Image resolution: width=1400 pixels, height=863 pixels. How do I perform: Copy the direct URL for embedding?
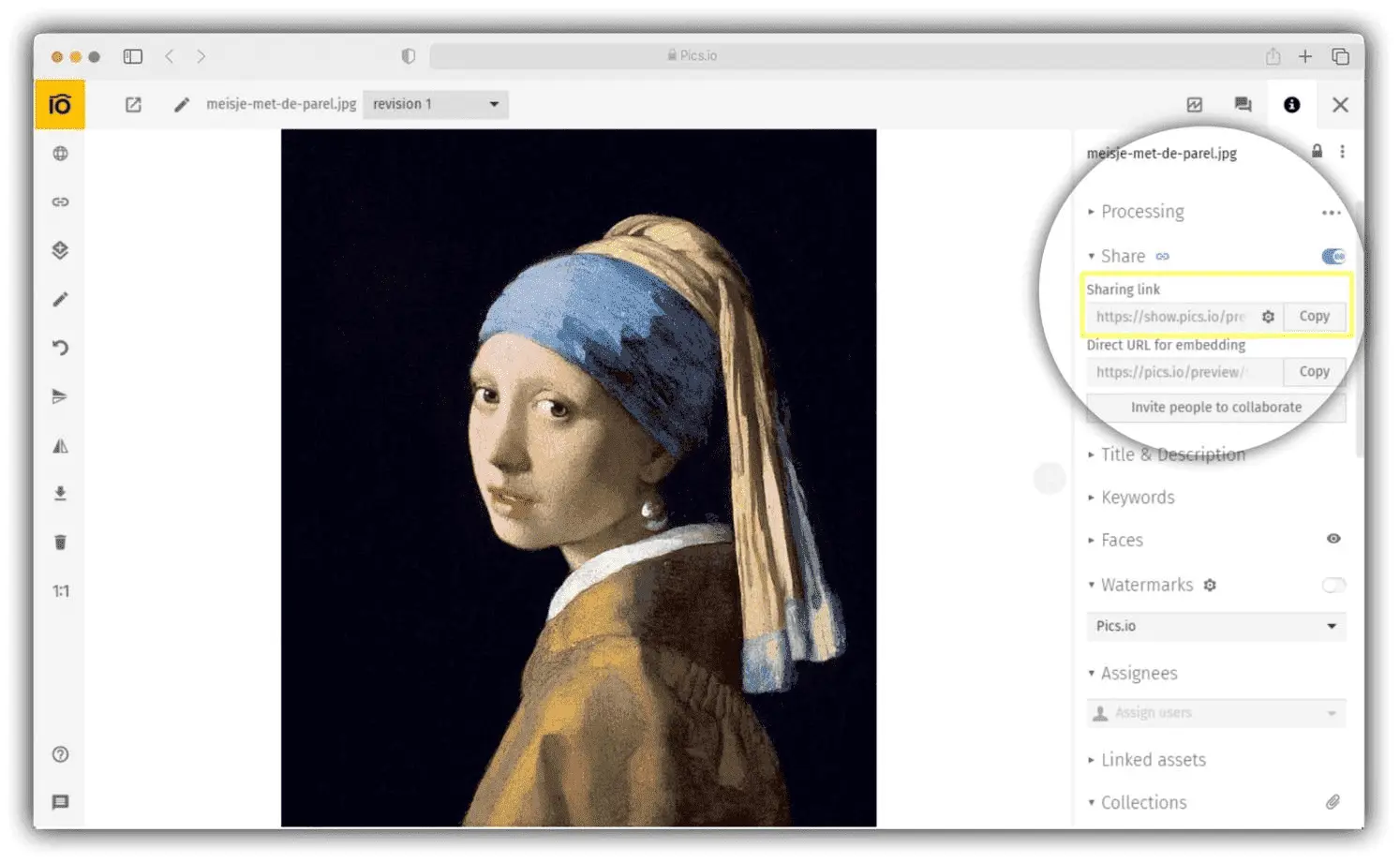click(x=1314, y=372)
